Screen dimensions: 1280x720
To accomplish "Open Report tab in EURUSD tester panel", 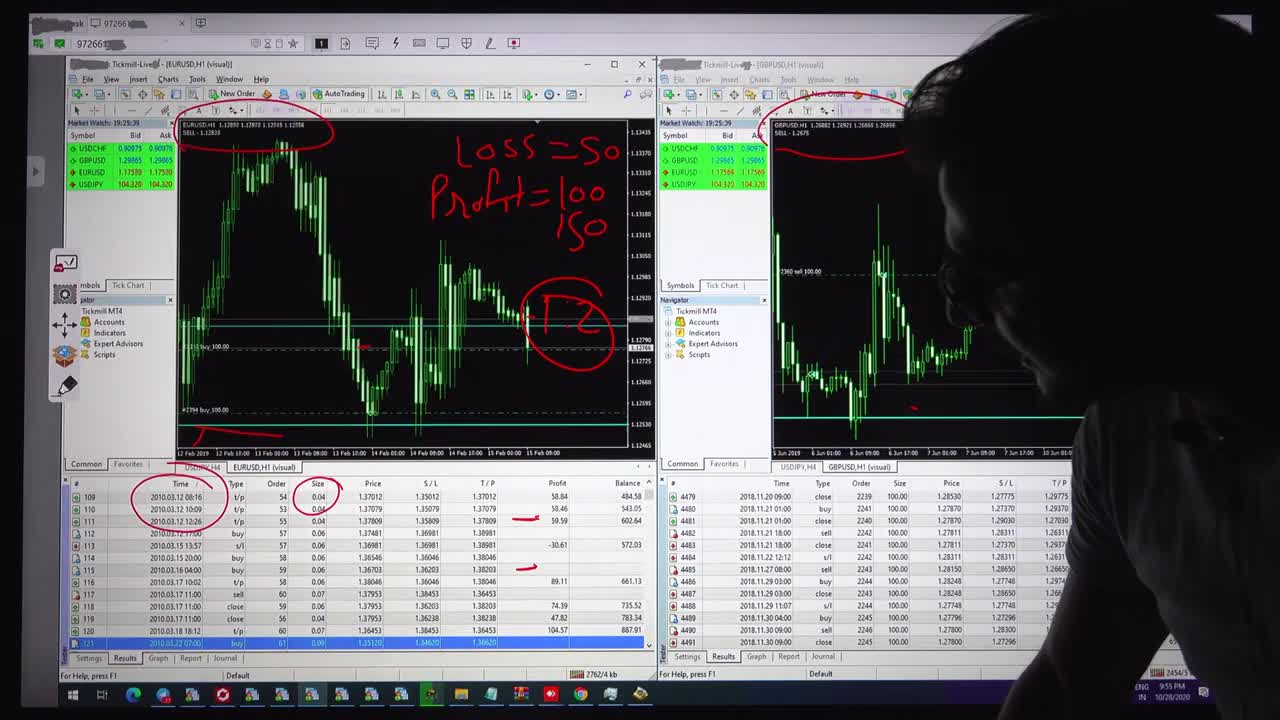I will (x=190, y=658).
